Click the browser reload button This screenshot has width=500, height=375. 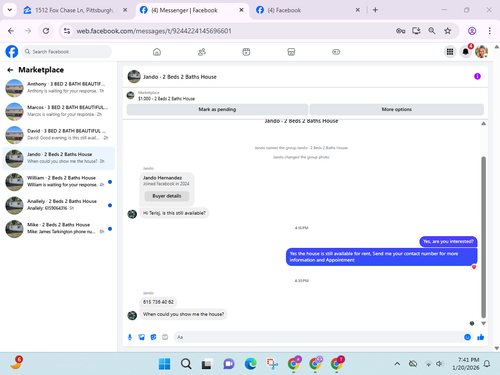point(46,31)
